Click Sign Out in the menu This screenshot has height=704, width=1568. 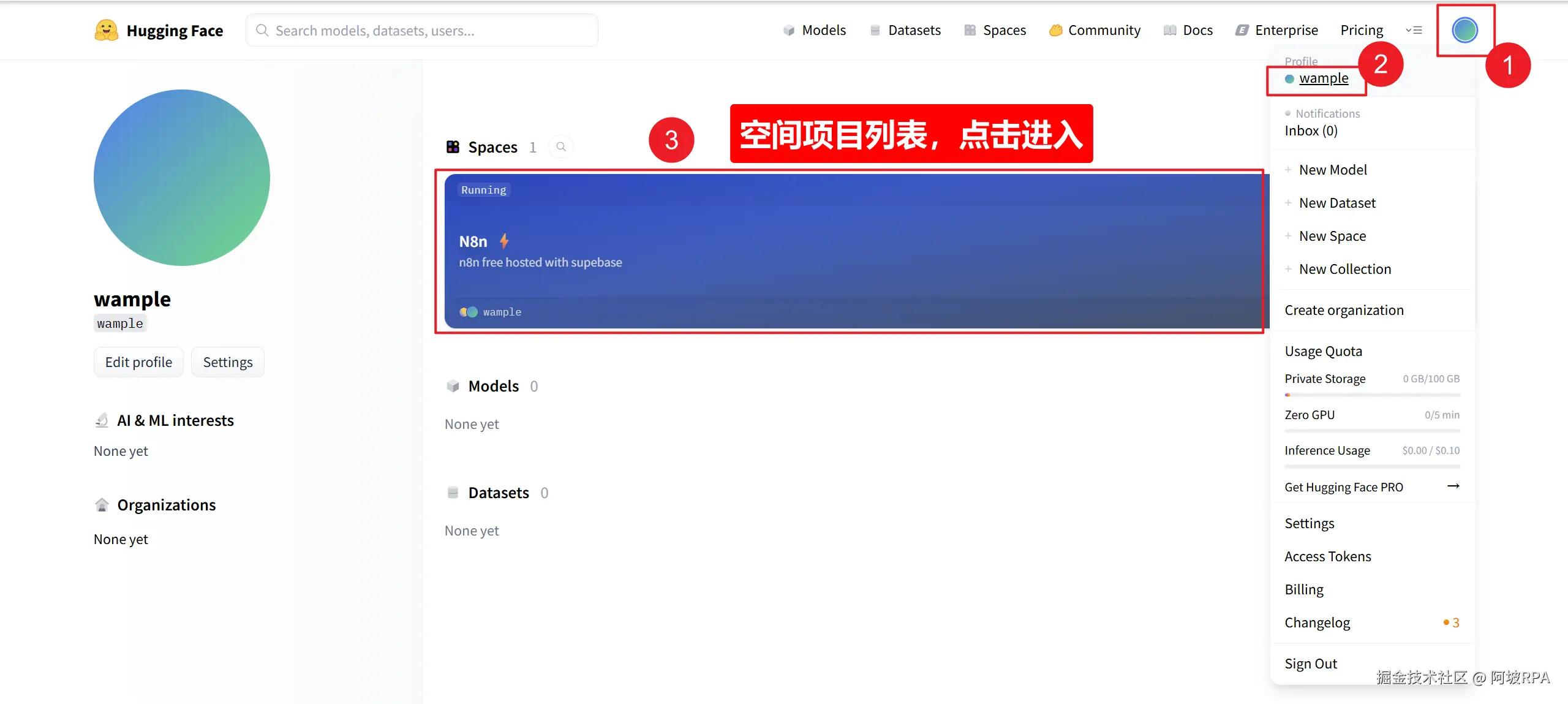[x=1310, y=664]
